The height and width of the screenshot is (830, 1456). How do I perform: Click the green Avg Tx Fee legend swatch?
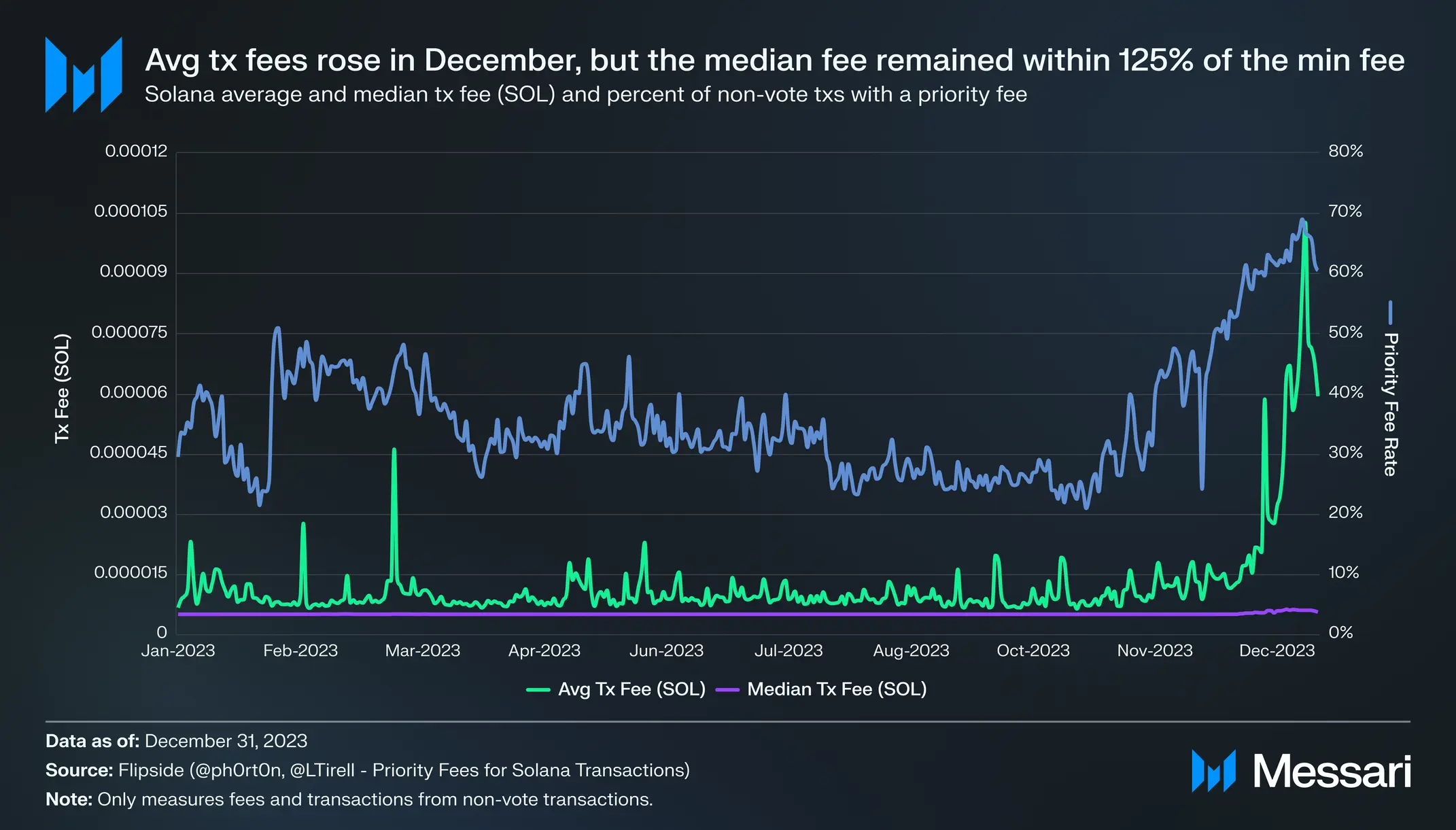pyautogui.click(x=538, y=690)
